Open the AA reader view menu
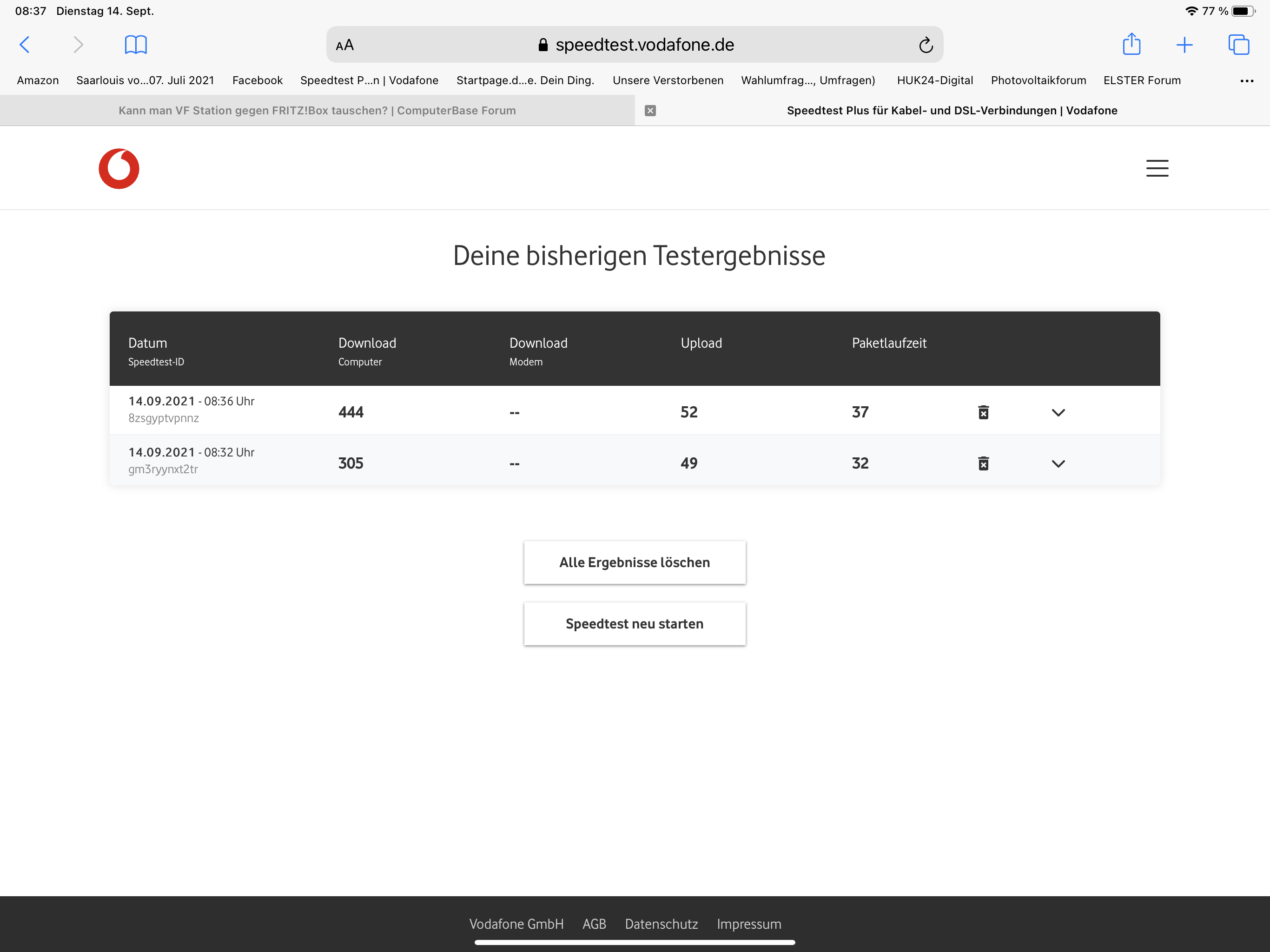The image size is (1270, 952). click(x=344, y=45)
